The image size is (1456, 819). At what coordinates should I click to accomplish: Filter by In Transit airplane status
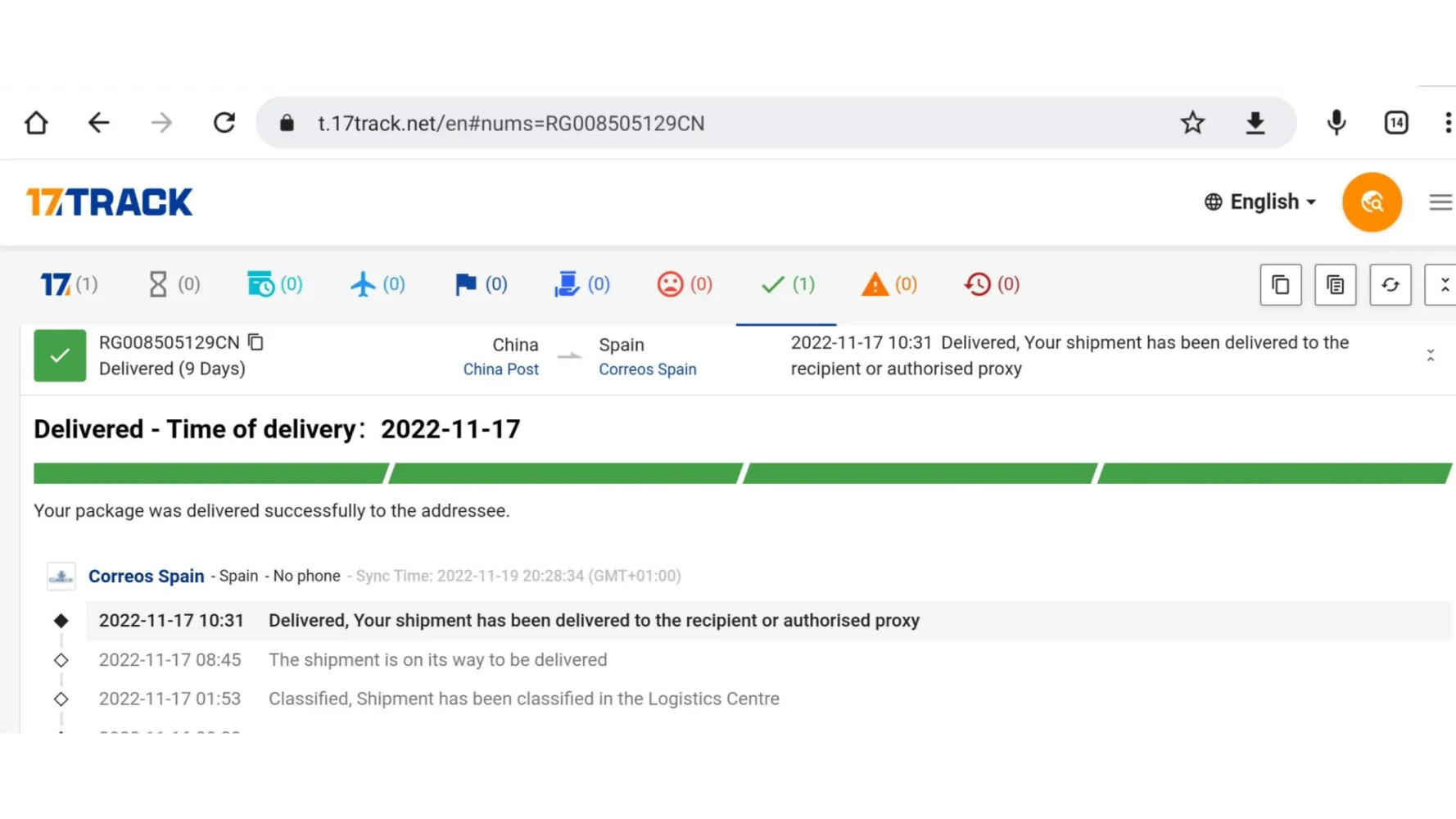coord(378,284)
